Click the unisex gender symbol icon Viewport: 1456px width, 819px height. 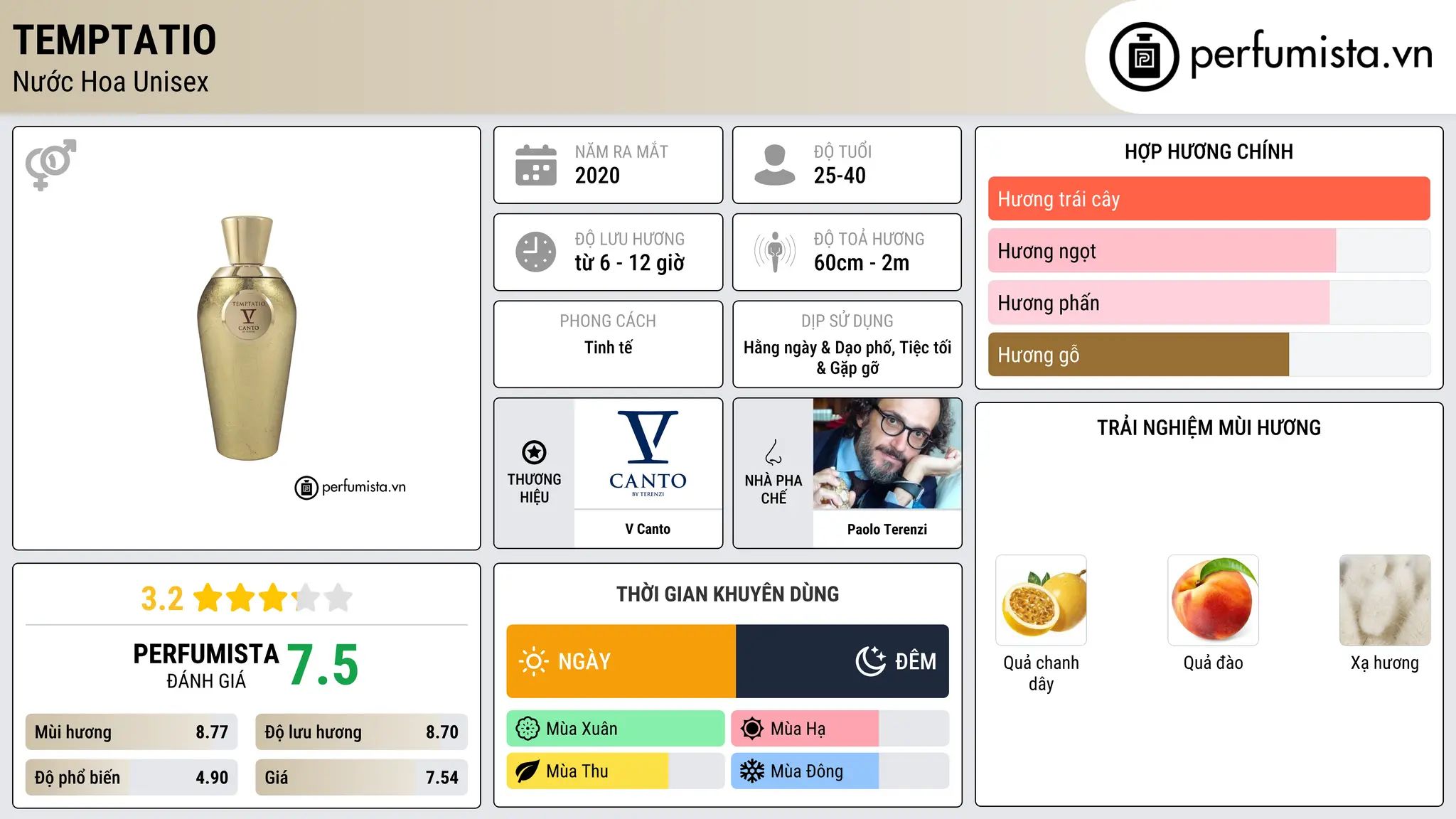point(50,165)
